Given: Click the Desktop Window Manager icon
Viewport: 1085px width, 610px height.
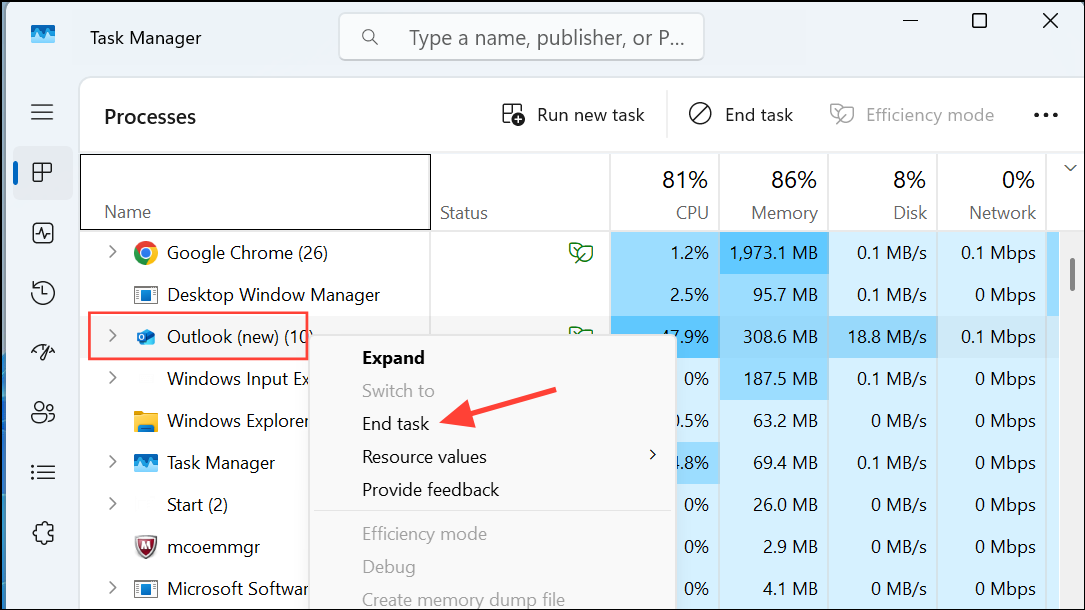Looking at the screenshot, I should (x=145, y=295).
